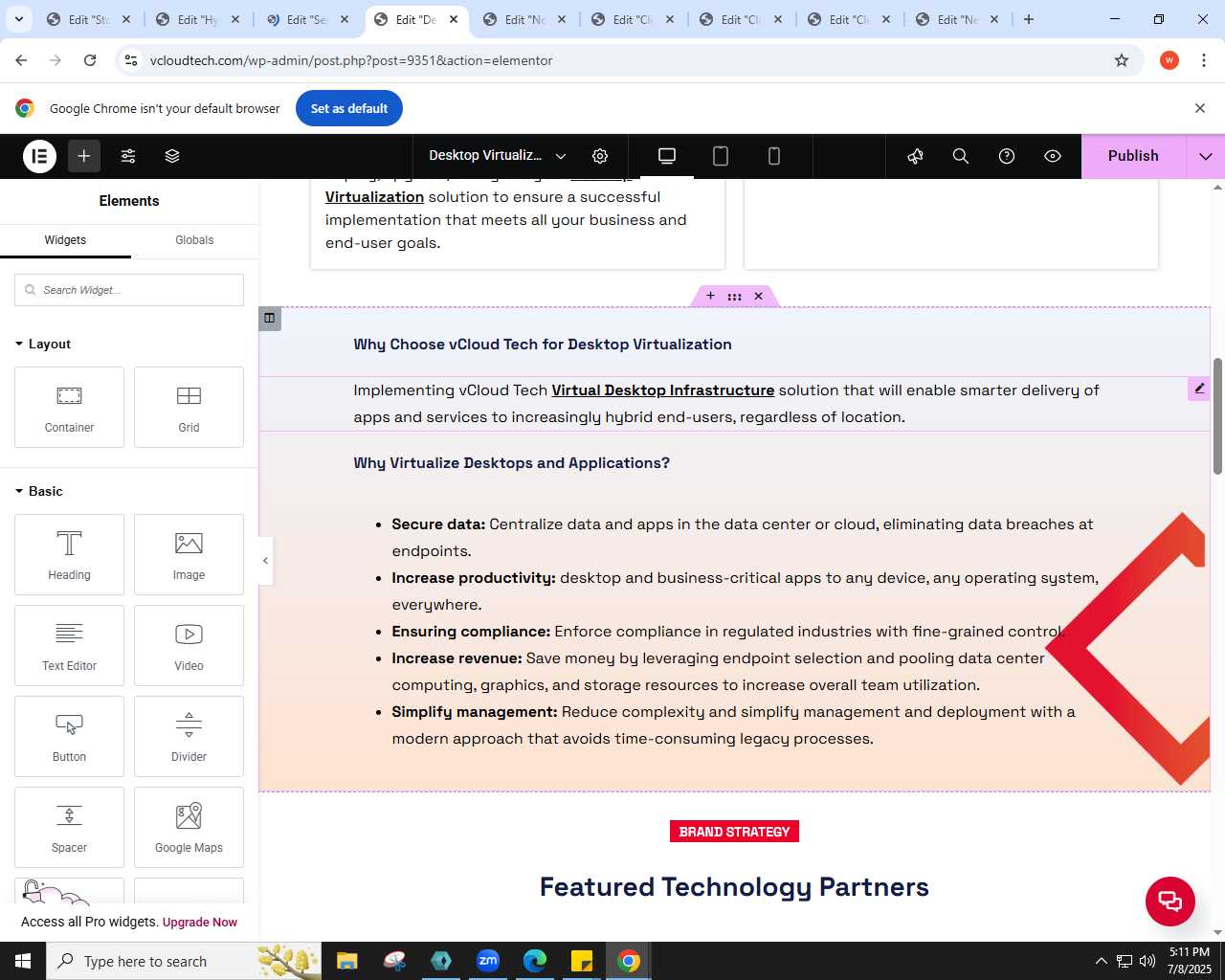The image size is (1225, 980).
Task: Open the What's New megaphone icon
Action: (x=915, y=156)
